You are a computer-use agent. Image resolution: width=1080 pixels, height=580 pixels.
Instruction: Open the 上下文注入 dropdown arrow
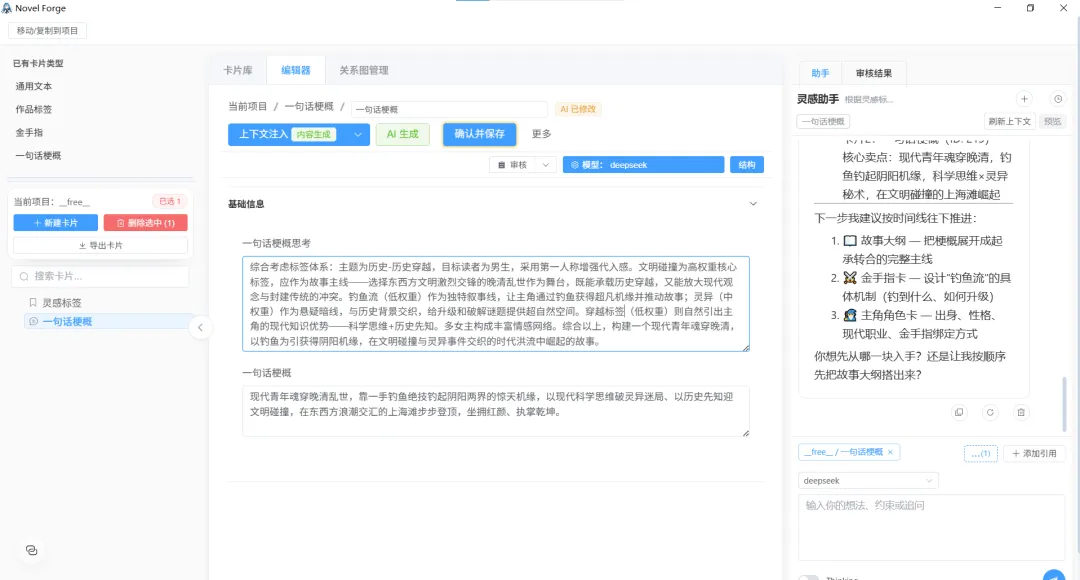[x=357, y=134]
